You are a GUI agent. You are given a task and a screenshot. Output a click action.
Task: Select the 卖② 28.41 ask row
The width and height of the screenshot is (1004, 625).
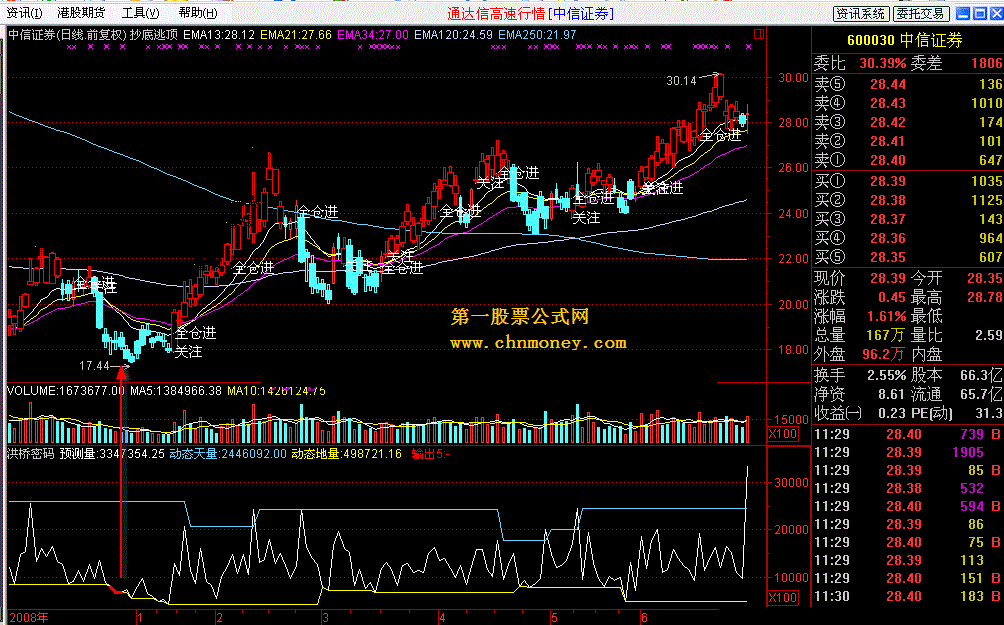907,141
